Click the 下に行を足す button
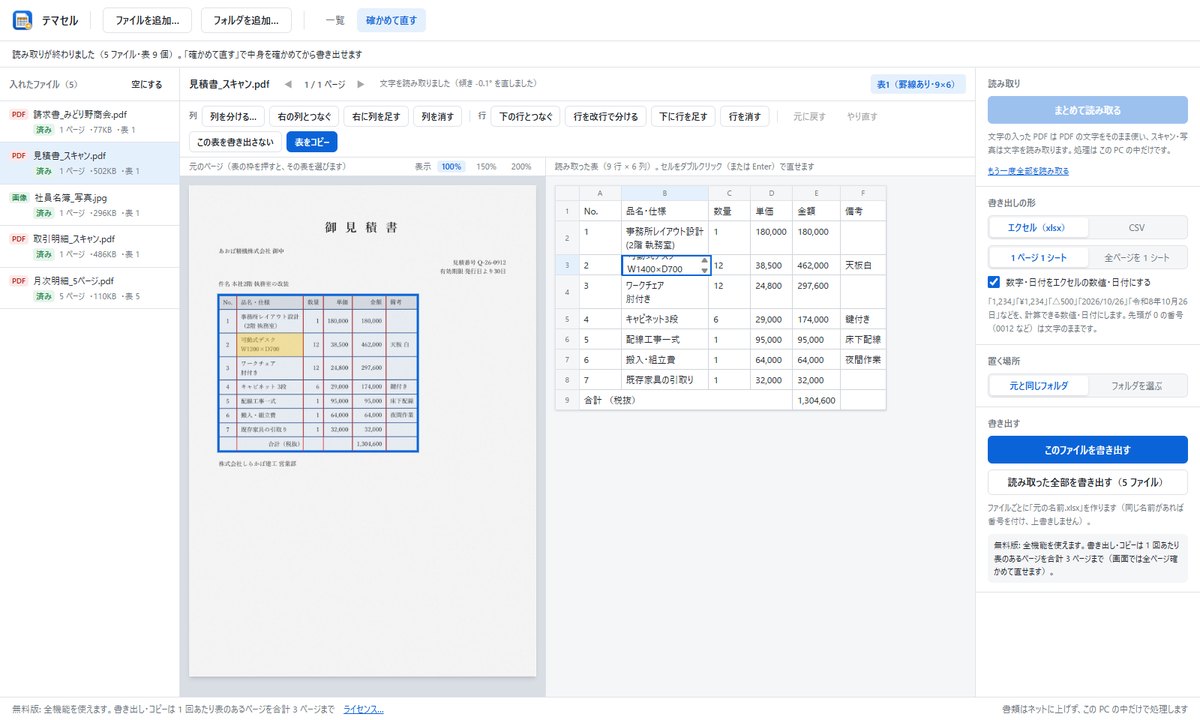1200x720 pixels. pos(684,117)
